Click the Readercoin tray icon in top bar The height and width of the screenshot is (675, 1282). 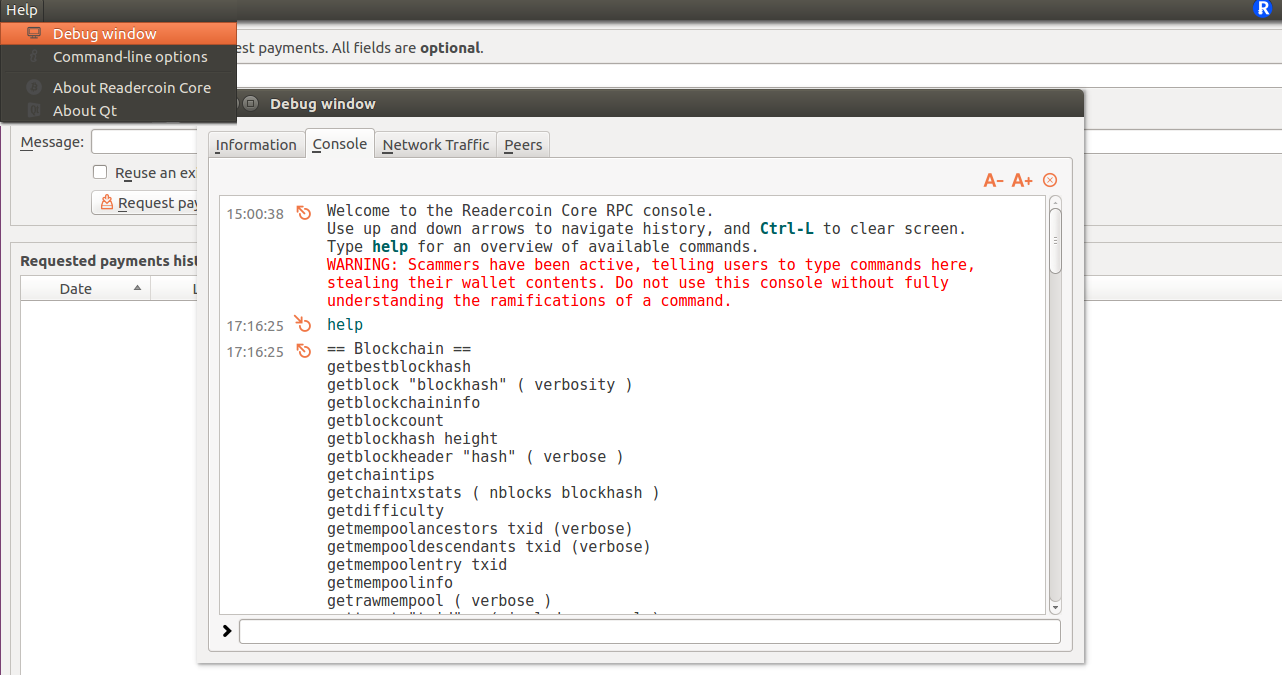pyautogui.click(x=1262, y=9)
